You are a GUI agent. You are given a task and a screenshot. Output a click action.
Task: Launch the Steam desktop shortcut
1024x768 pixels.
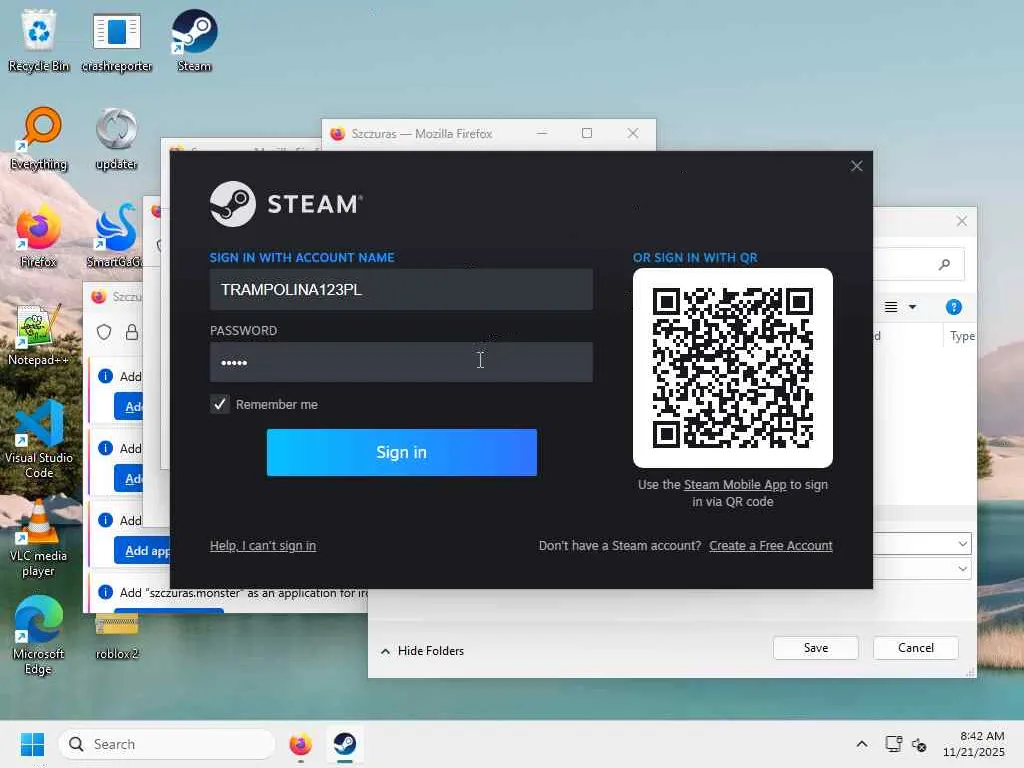pyautogui.click(x=194, y=40)
